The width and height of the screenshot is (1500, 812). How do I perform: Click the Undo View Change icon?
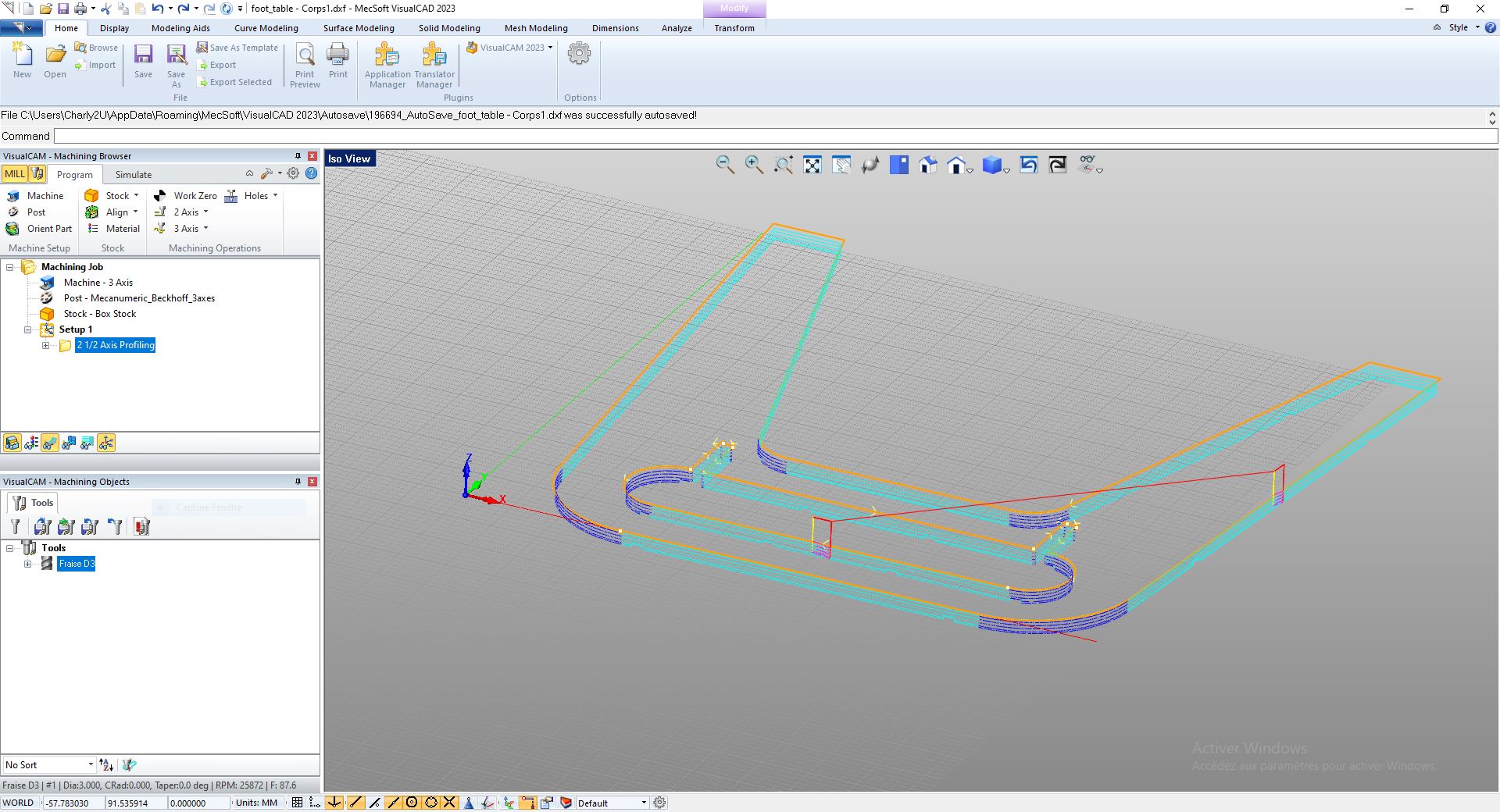[x=1029, y=165]
